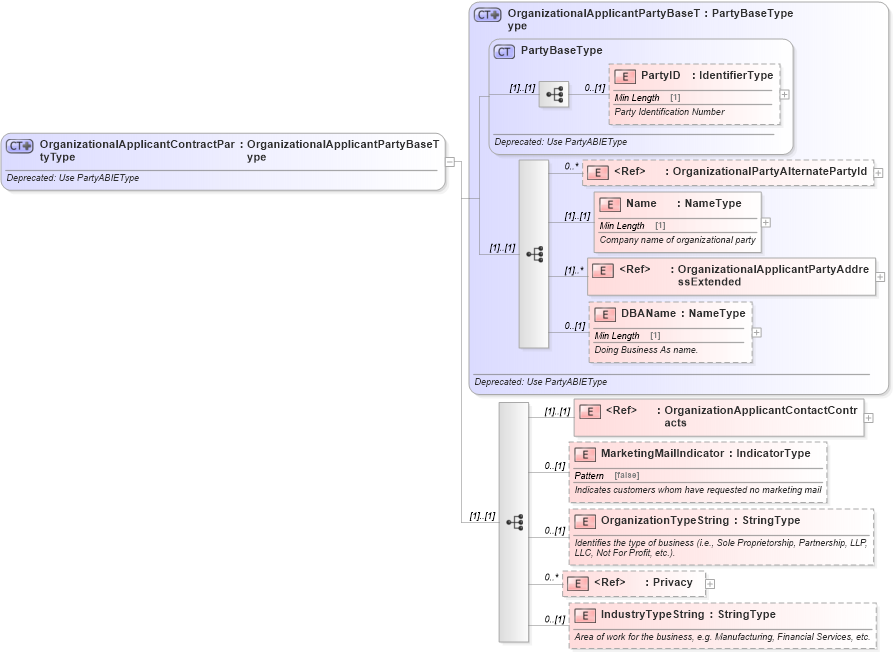Select the E icon on the Privacy reference

pos(576,582)
